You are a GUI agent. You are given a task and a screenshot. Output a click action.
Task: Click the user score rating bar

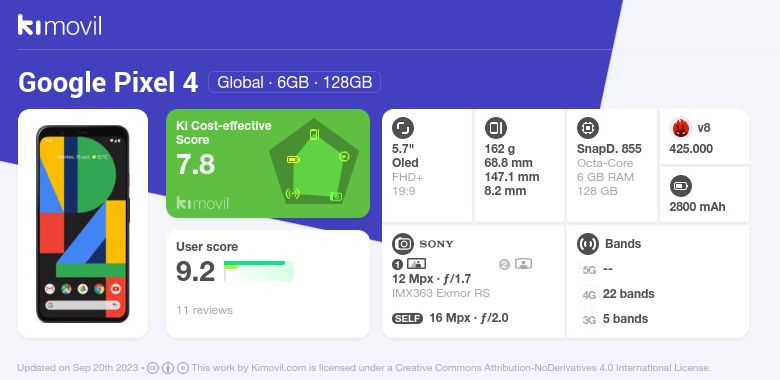(x=258, y=271)
